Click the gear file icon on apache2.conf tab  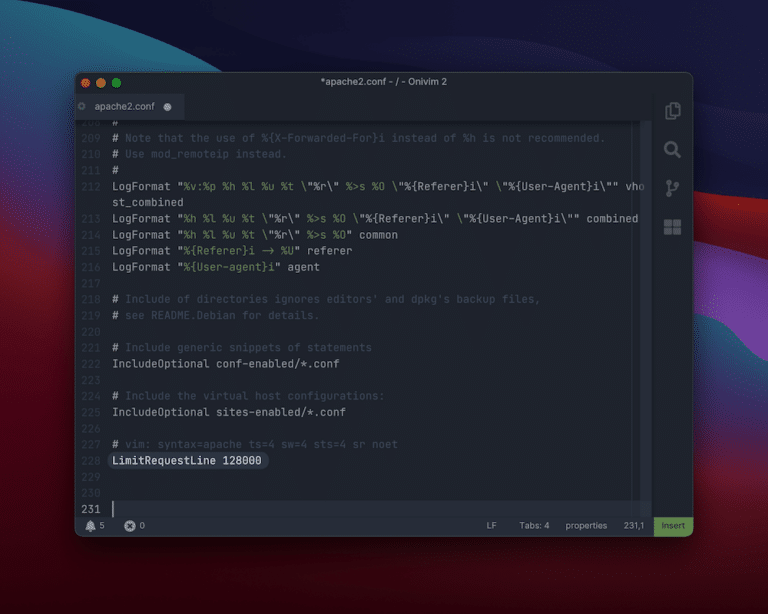point(82,106)
